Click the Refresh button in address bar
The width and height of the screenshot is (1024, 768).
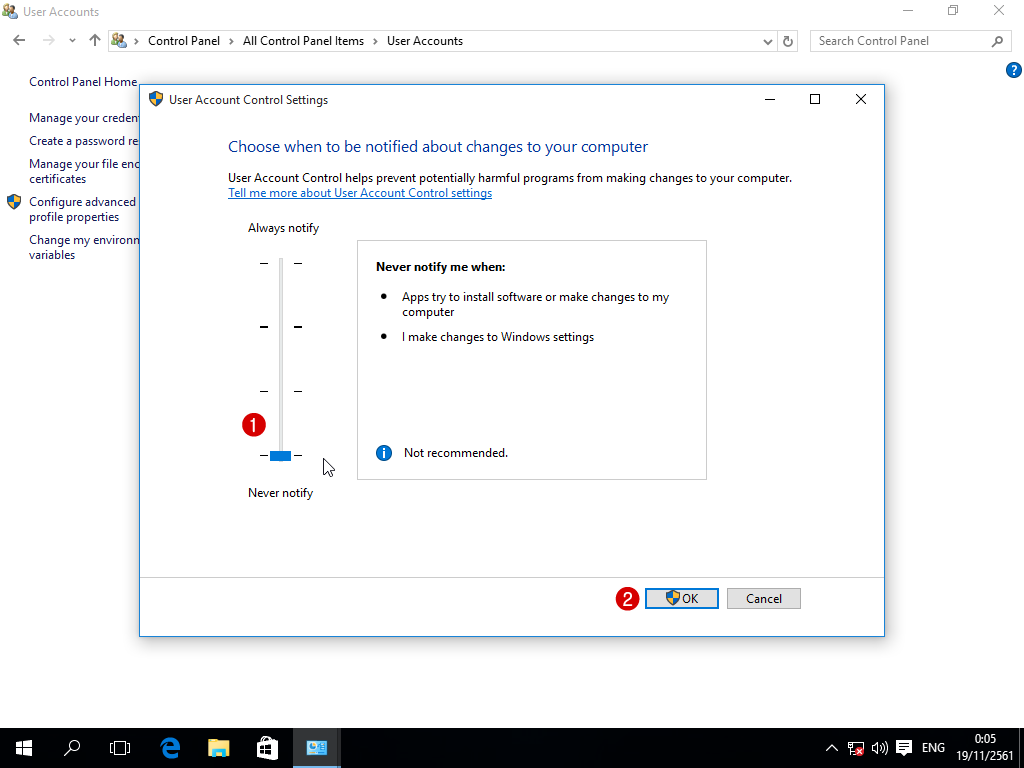click(x=788, y=41)
